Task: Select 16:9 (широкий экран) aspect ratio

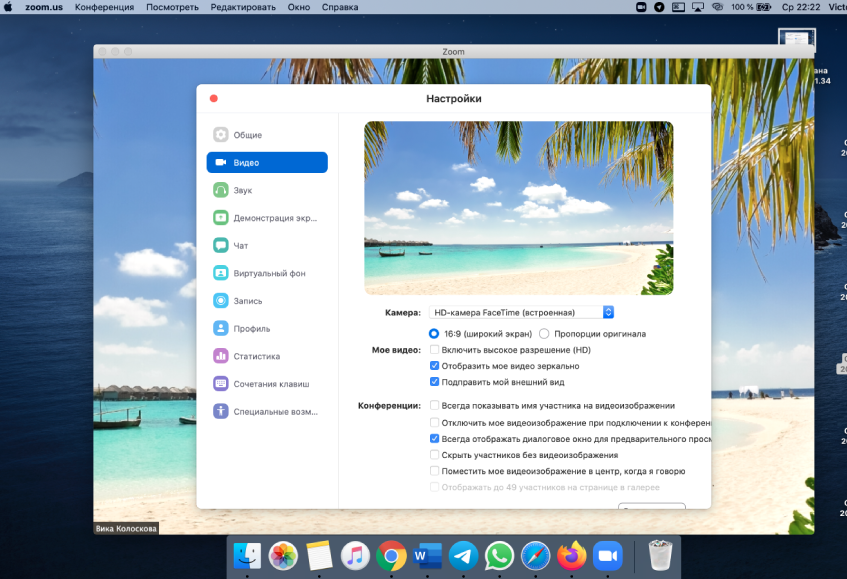Action: [434, 334]
